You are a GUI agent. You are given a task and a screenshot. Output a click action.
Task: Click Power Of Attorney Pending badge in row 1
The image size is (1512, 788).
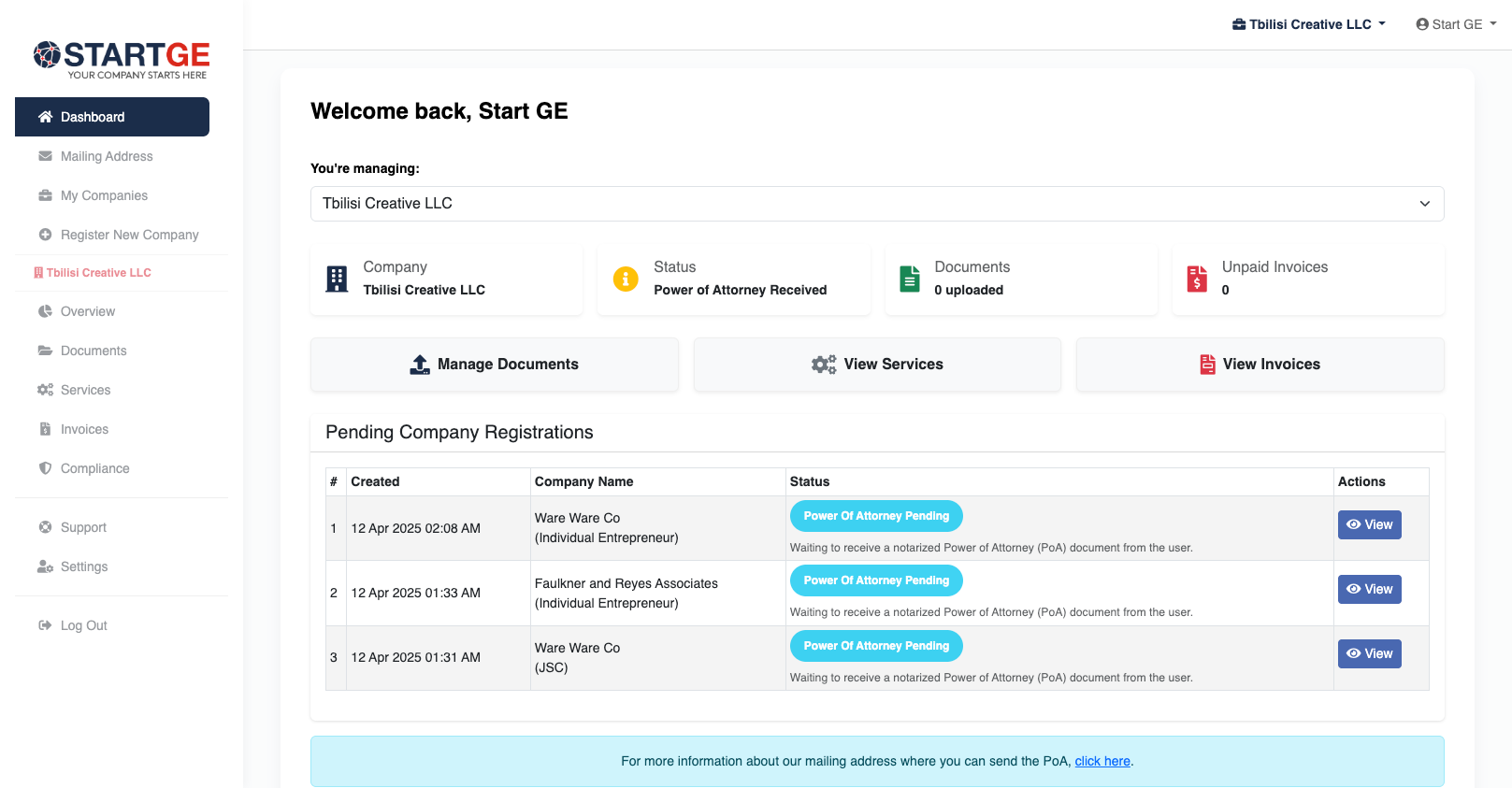(x=876, y=516)
